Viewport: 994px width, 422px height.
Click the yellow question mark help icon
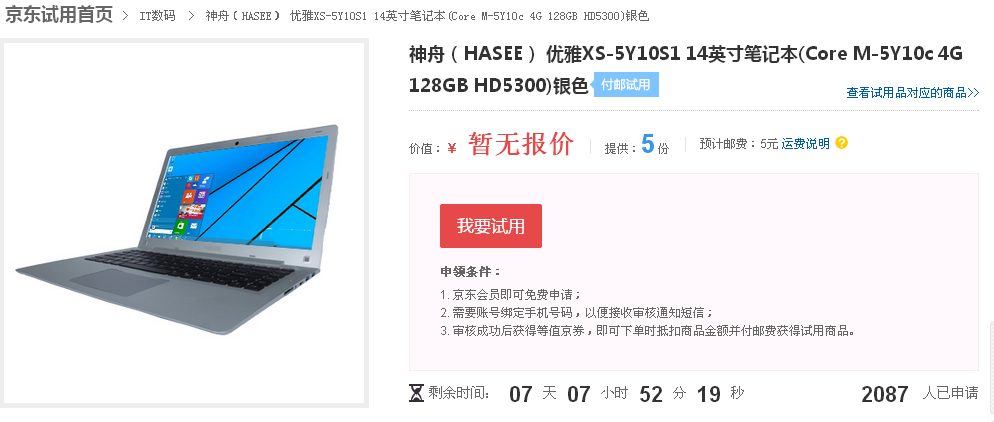pyautogui.click(x=841, y=143)
